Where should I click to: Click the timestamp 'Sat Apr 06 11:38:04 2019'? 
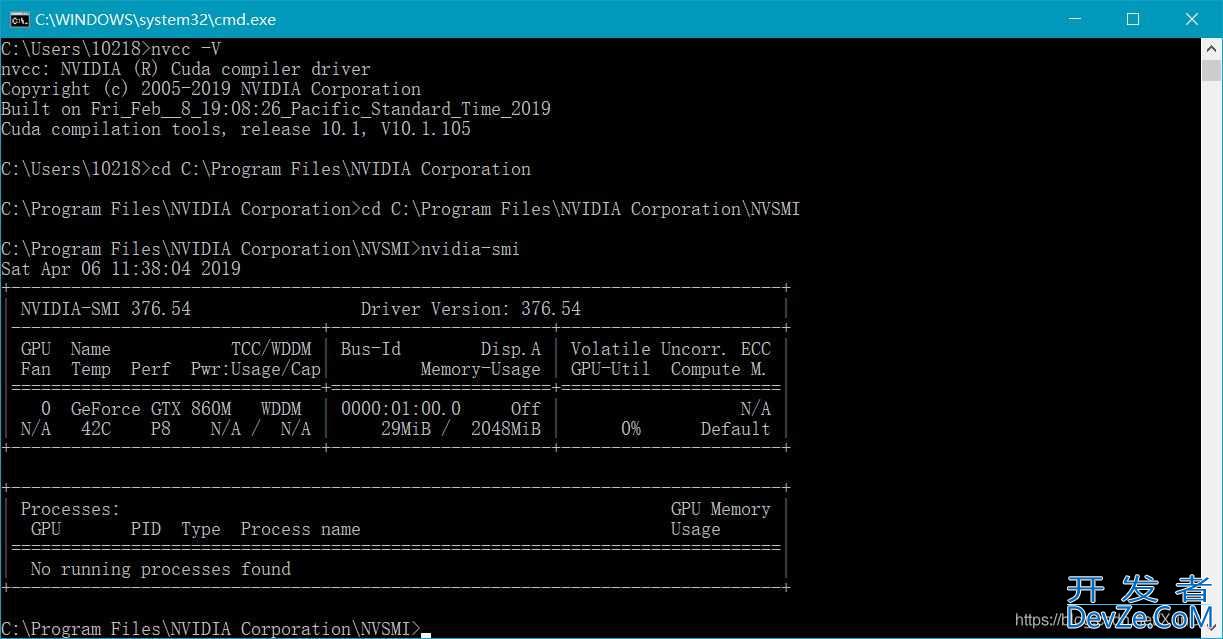[x=121, y=269]
